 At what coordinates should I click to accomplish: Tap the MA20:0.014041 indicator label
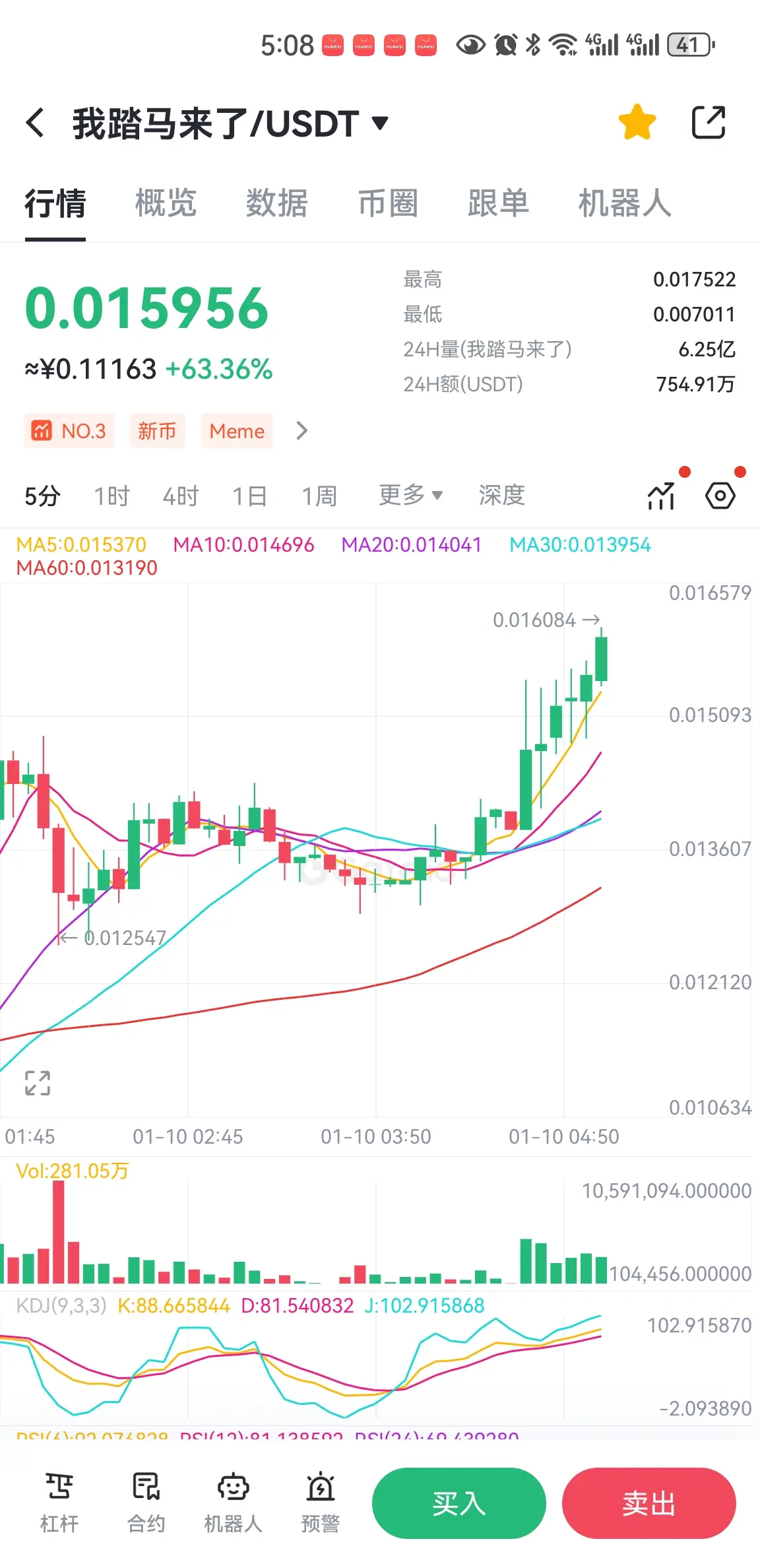point(412,545)
